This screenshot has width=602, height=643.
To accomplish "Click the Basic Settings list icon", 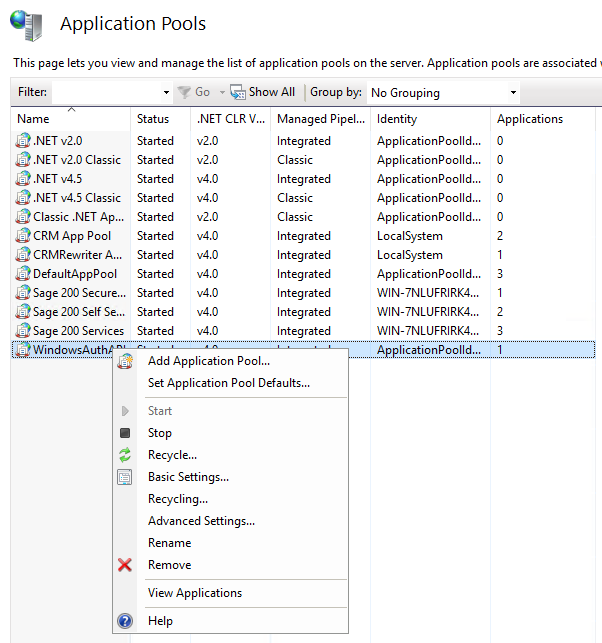I will pos(125,477).
